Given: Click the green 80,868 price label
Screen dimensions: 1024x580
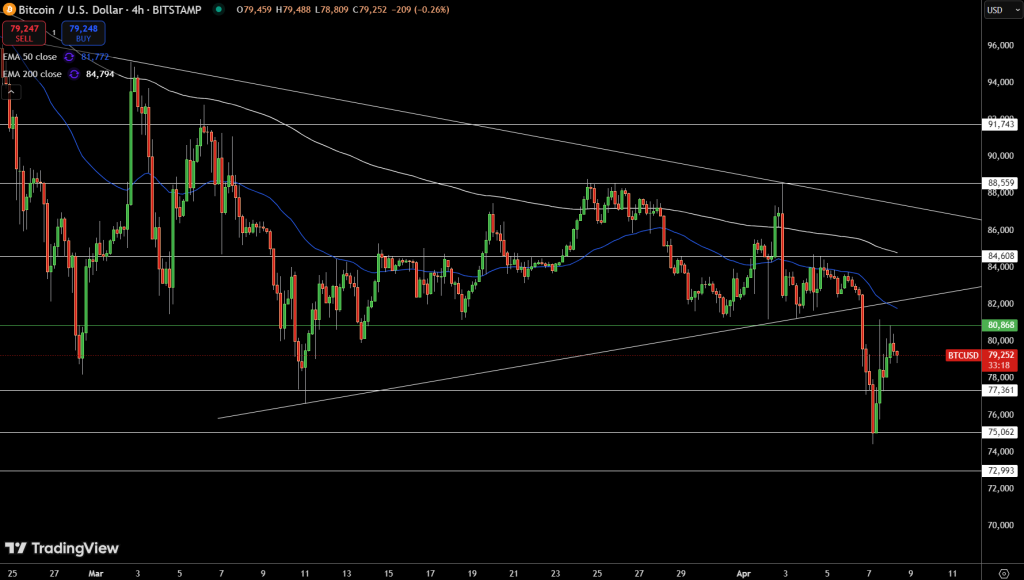Looking at the screenshot, I should [1001, 325].
